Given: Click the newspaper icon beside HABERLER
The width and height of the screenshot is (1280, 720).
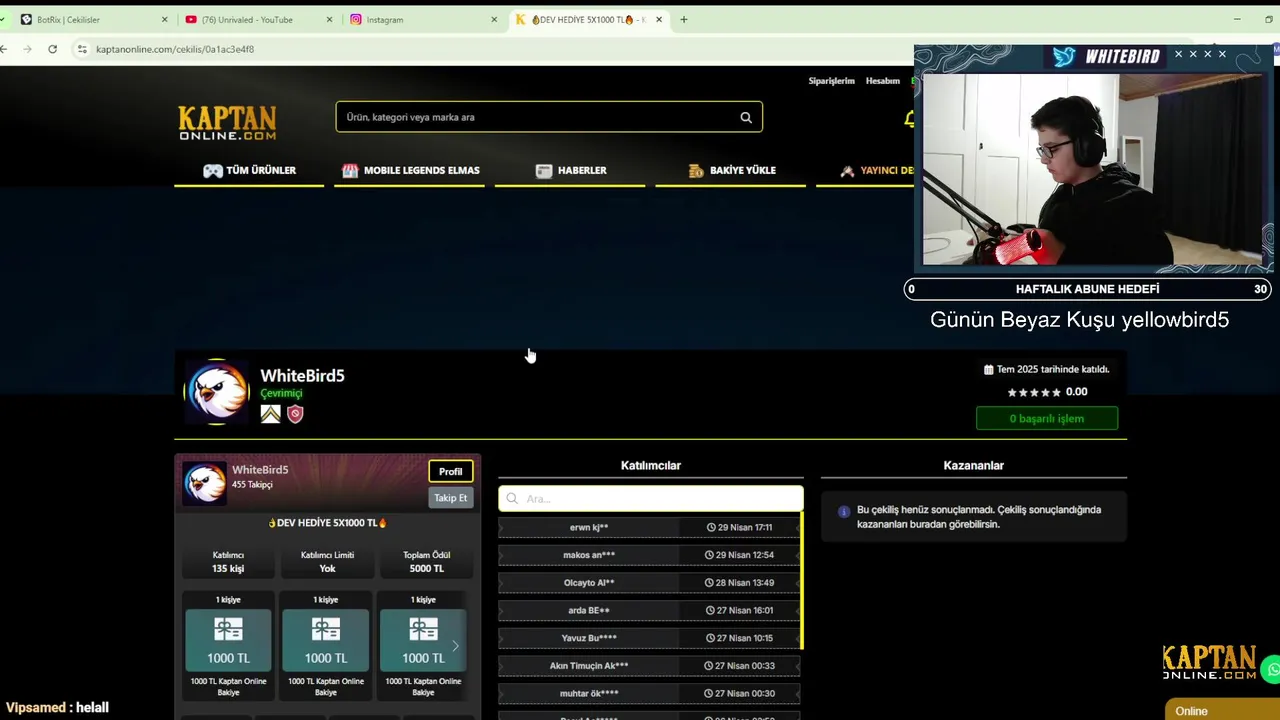Looking at the screenshot, I should pos(544,171).
